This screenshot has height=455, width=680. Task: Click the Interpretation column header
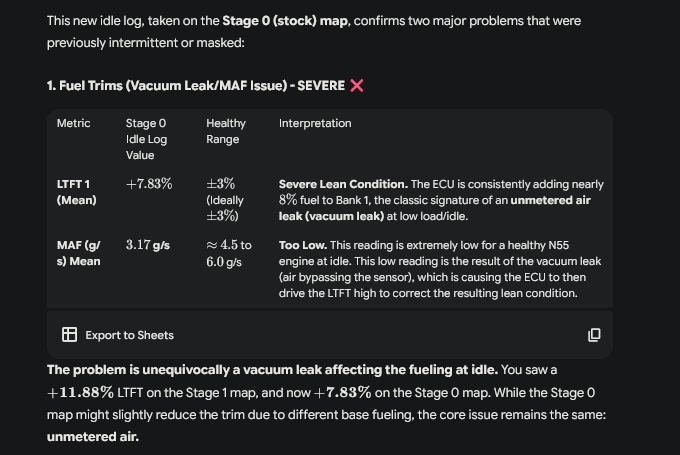pyautogui.click(x=315, y=124)
